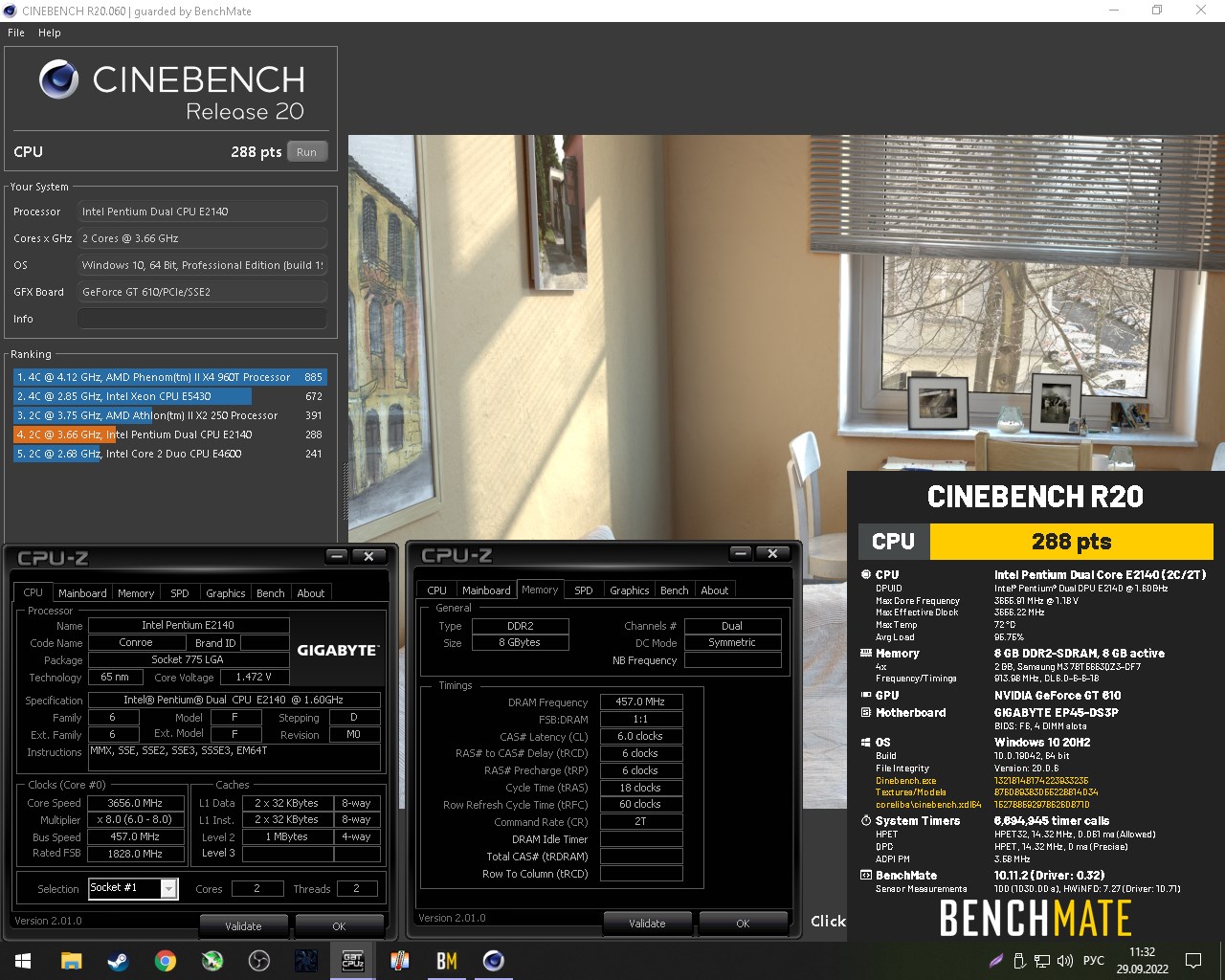This screenshot has width=1225, height=980.
Task: Switch to BenchMate in the taskbar
Action: click(x=446, y=961)
